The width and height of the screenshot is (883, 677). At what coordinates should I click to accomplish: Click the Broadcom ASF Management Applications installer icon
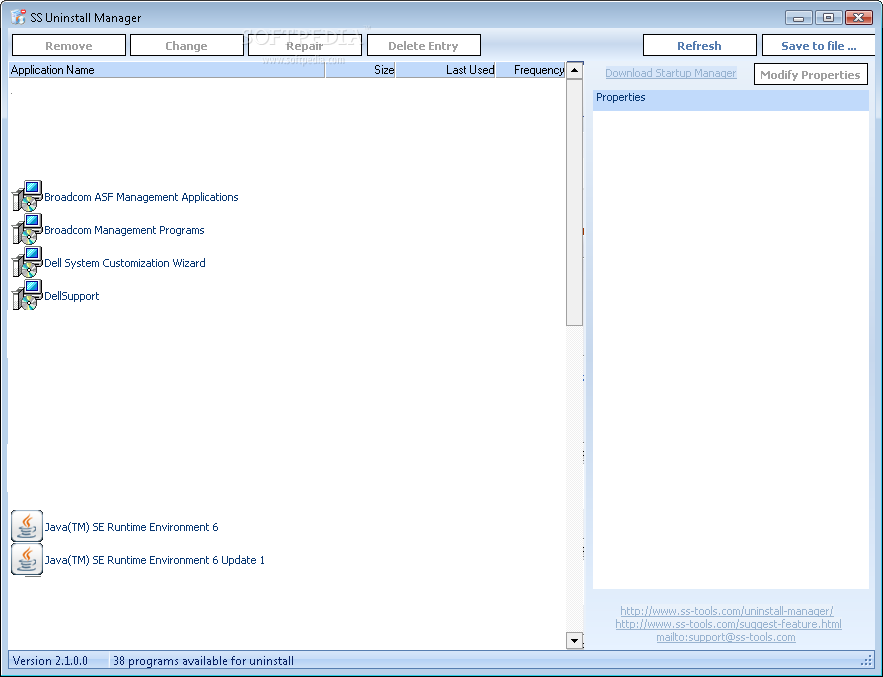point(27,196)
